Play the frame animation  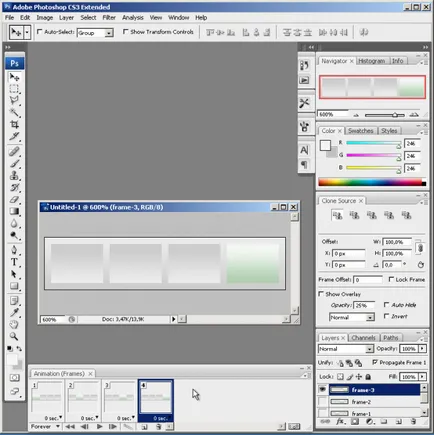[99, 426]
